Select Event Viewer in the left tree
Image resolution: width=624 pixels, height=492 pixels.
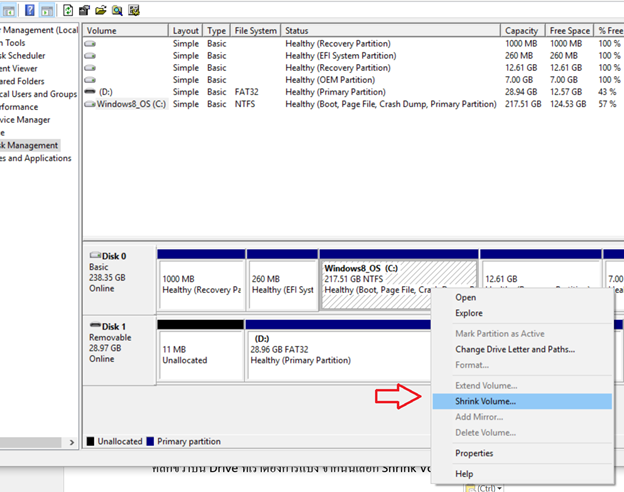(18, 68)
